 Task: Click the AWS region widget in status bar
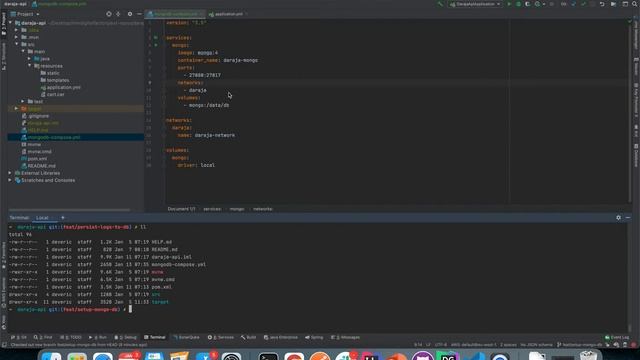[473, 345]
